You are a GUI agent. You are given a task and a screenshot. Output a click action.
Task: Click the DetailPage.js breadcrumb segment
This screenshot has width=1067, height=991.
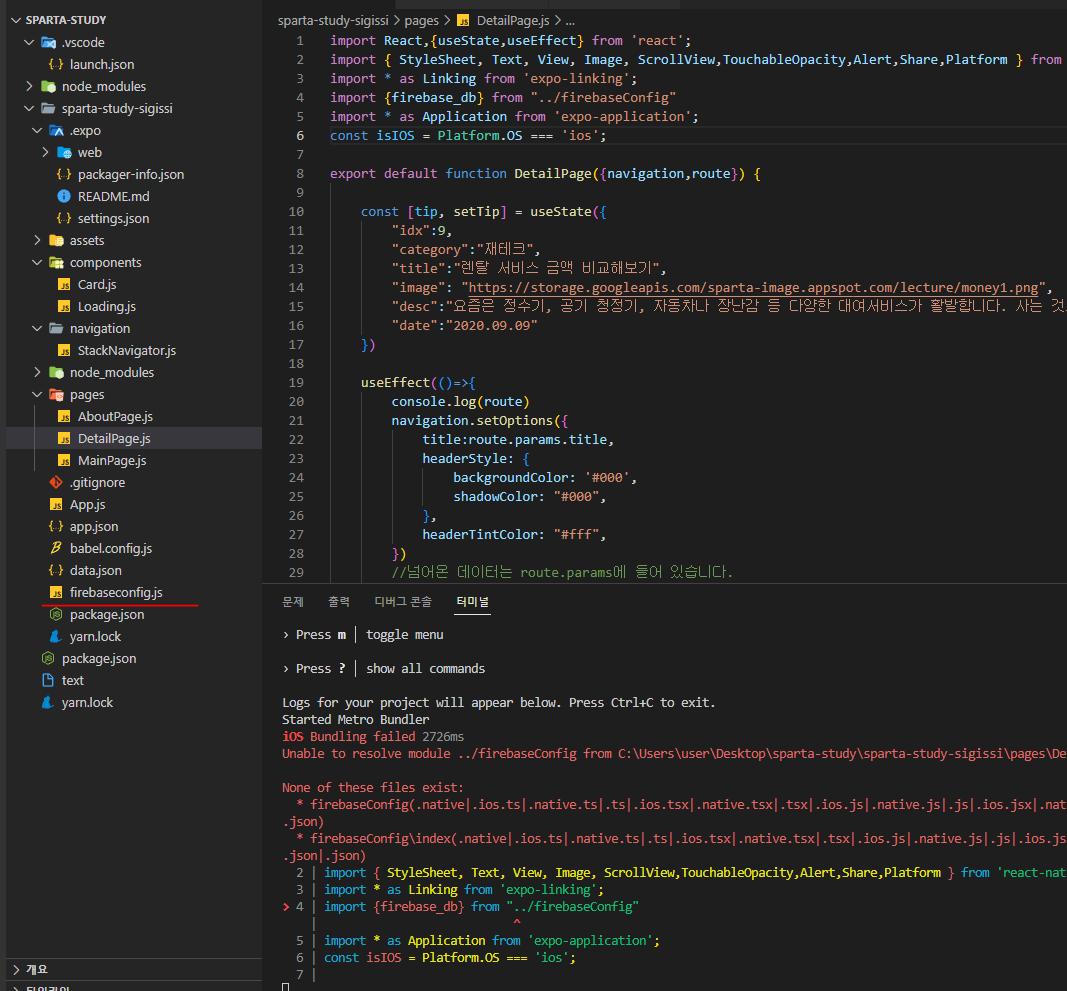512,20
